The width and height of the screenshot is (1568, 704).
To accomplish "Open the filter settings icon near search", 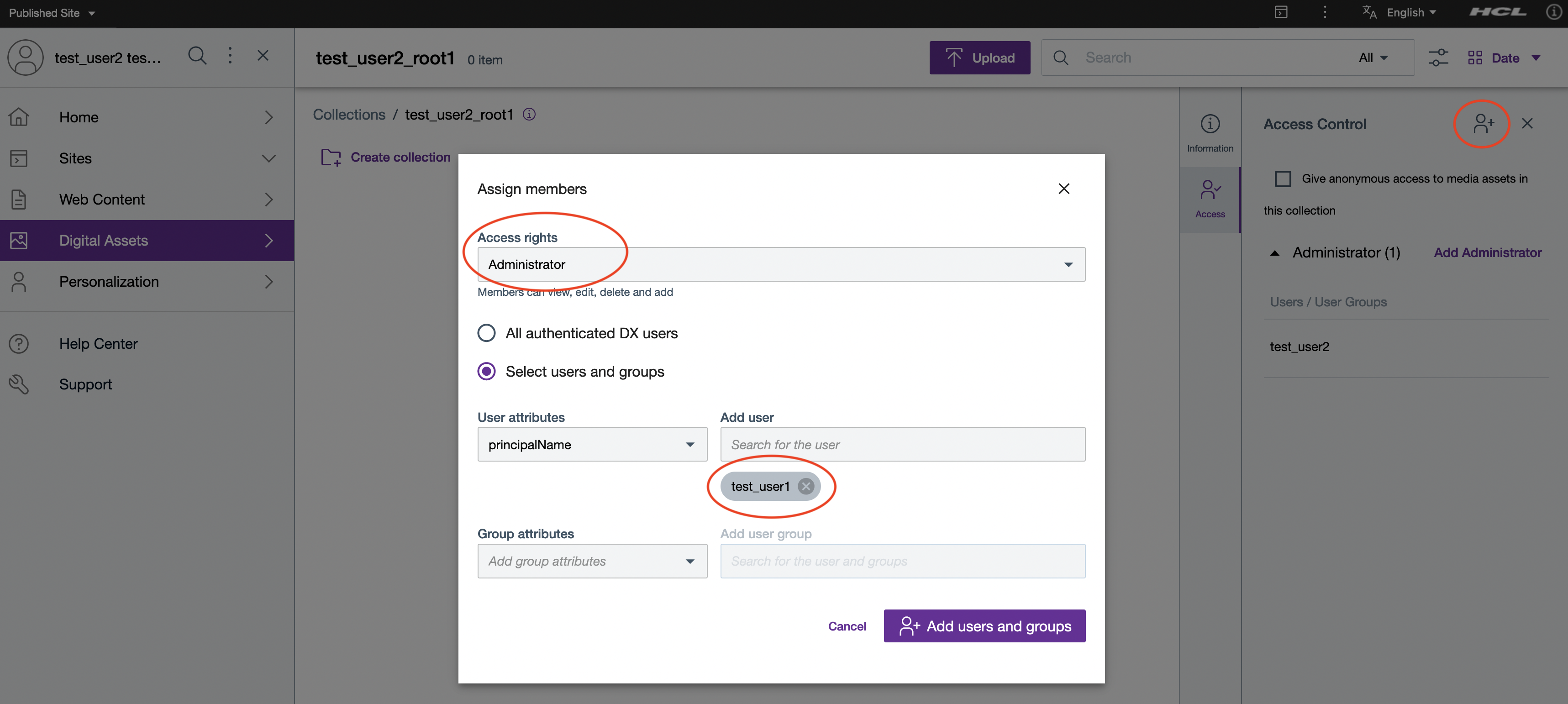I will coord(1439,57).
